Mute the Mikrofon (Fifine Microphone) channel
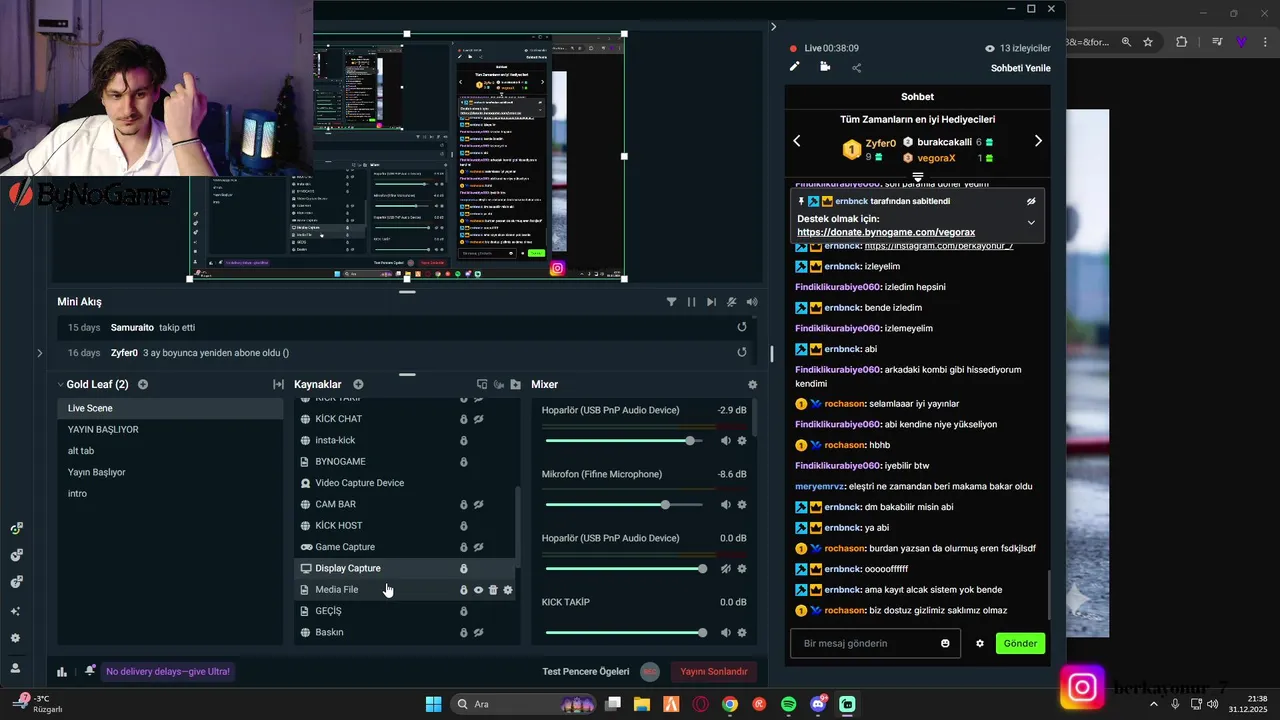 (x=726, y=505)
